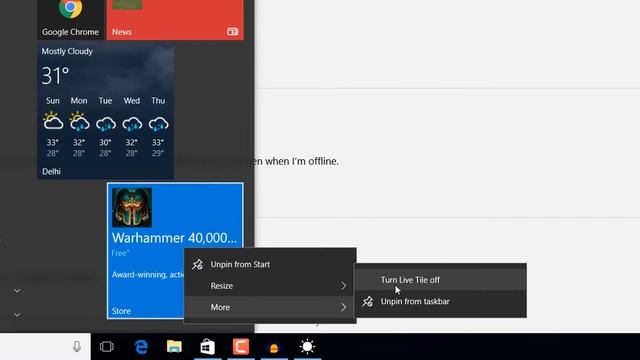Image resolution: width=640 pixels, height=360 pixels.
Task: Click the lower down-chevron on Start's left edge
Action: point(17,315)
